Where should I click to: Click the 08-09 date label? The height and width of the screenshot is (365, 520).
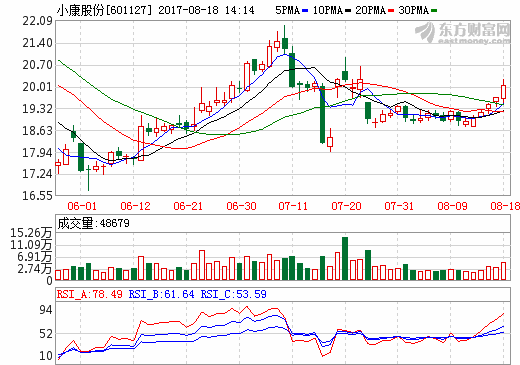452,206
